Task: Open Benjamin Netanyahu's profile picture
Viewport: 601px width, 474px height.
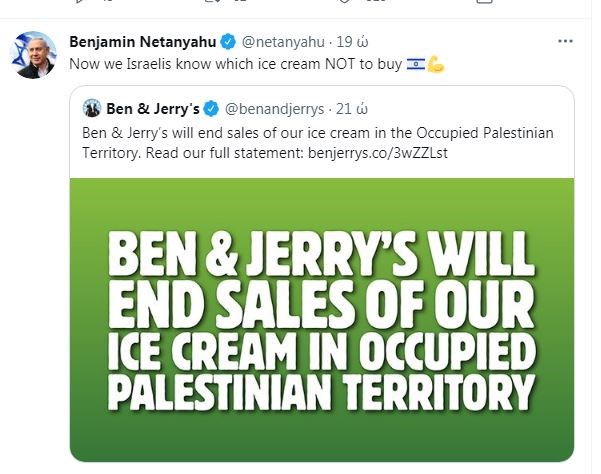Action: tap(34, 54)
